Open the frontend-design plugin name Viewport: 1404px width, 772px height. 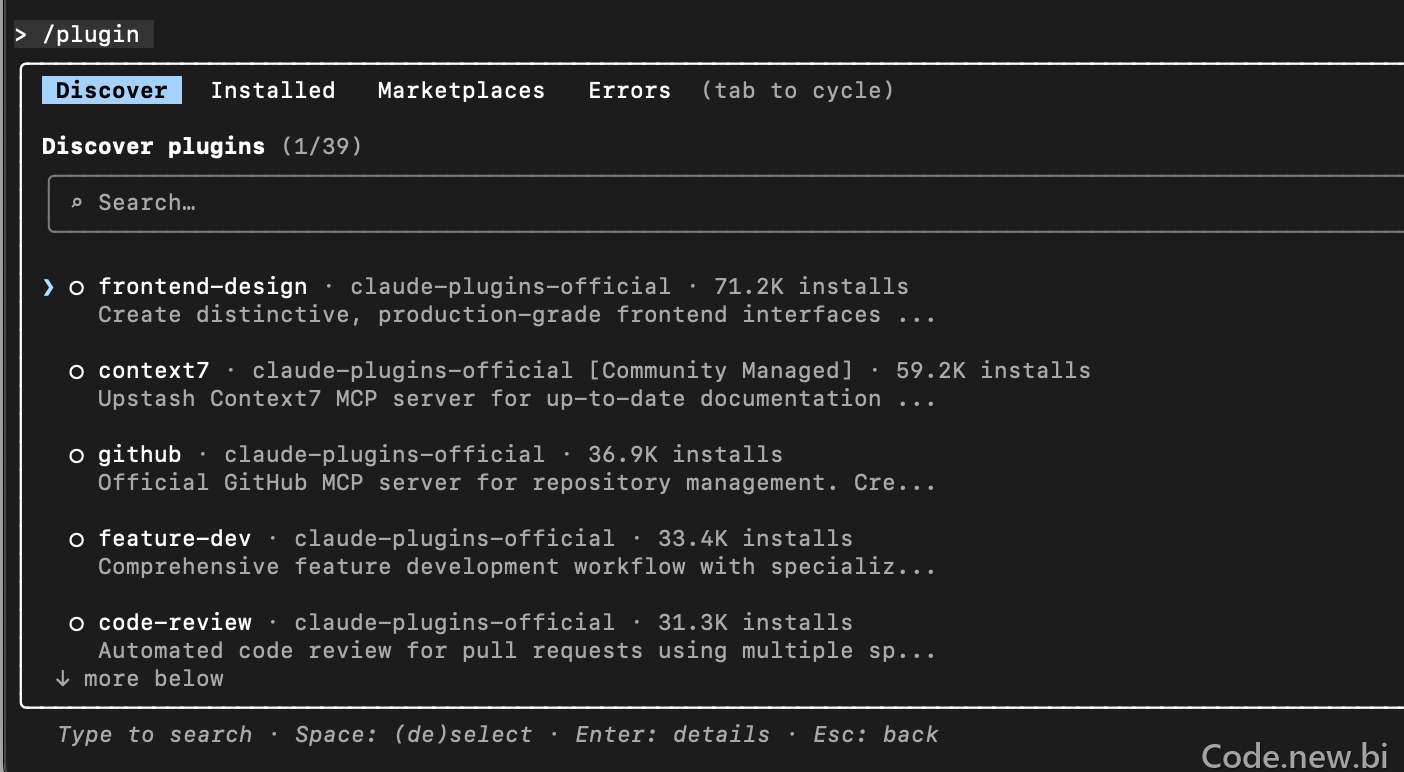203,286
